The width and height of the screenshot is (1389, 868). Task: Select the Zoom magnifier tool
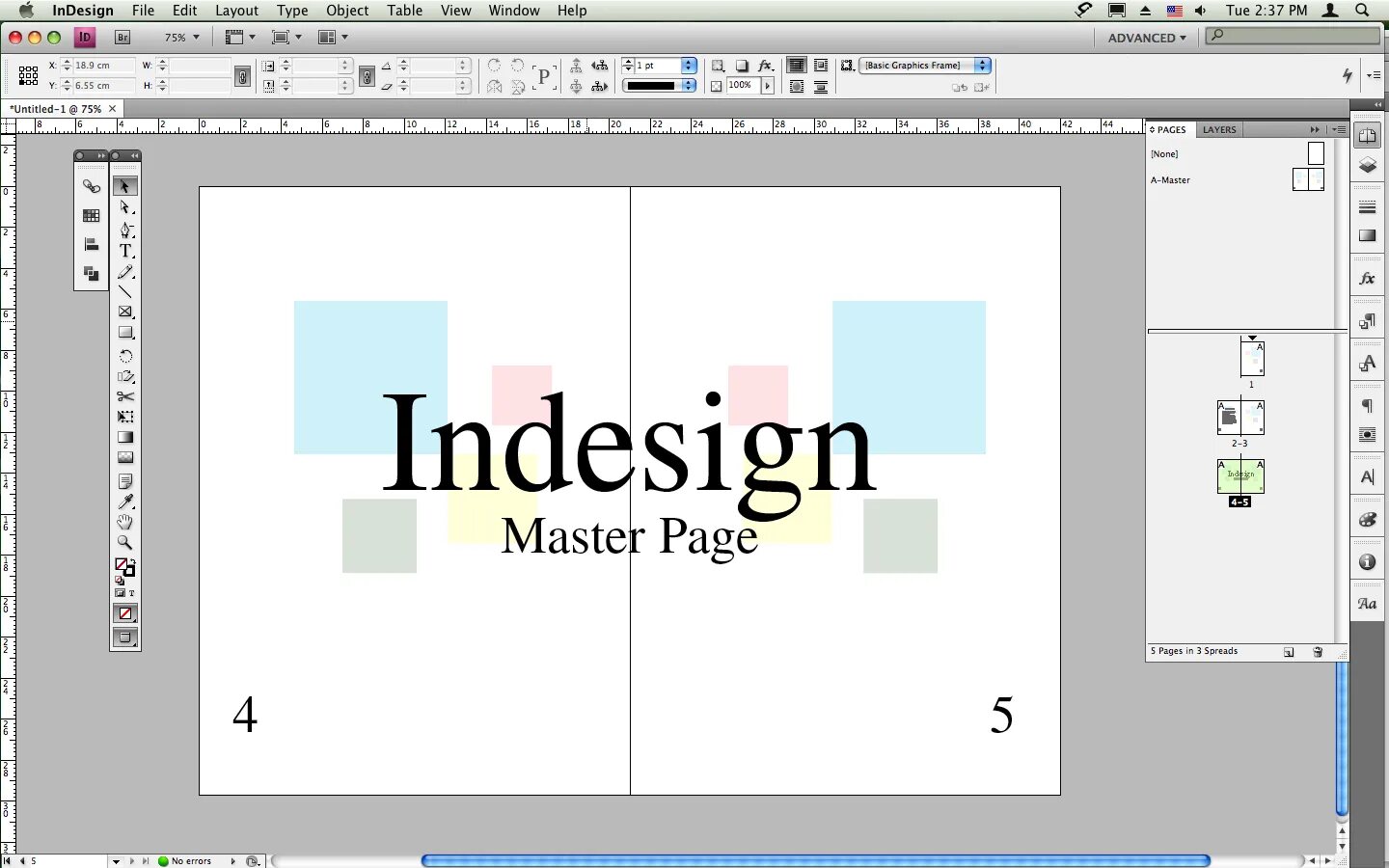click(x=125, y=543)
